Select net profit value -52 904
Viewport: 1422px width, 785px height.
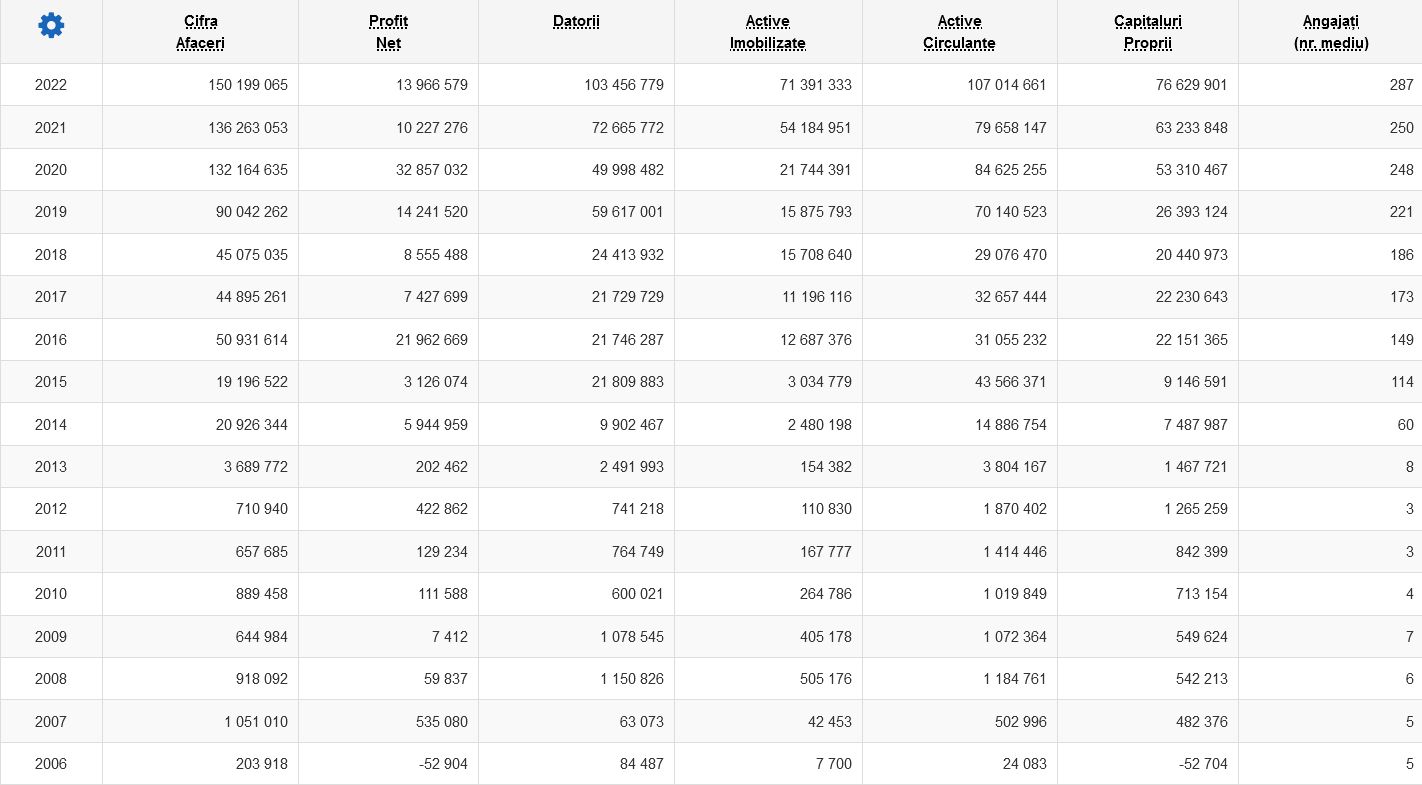click(x=443, y=763)
